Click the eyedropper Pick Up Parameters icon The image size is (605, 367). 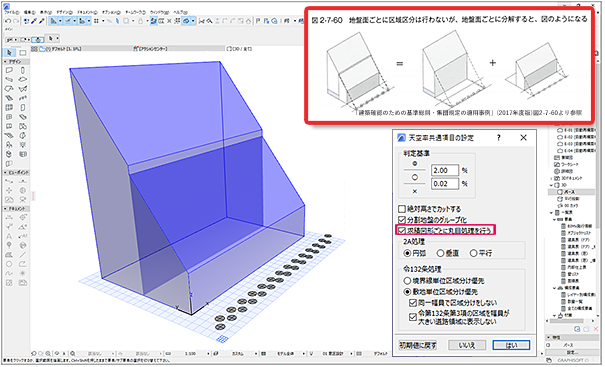(x=34, y=21)
